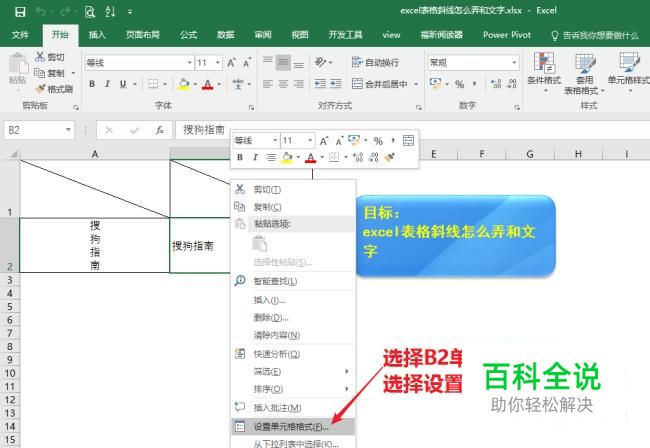Image resolution: width=650 pixels, height=448 pixels.
Task: Expand 筛选(E) submenu in context menu
Action: [x=293, y=371]
